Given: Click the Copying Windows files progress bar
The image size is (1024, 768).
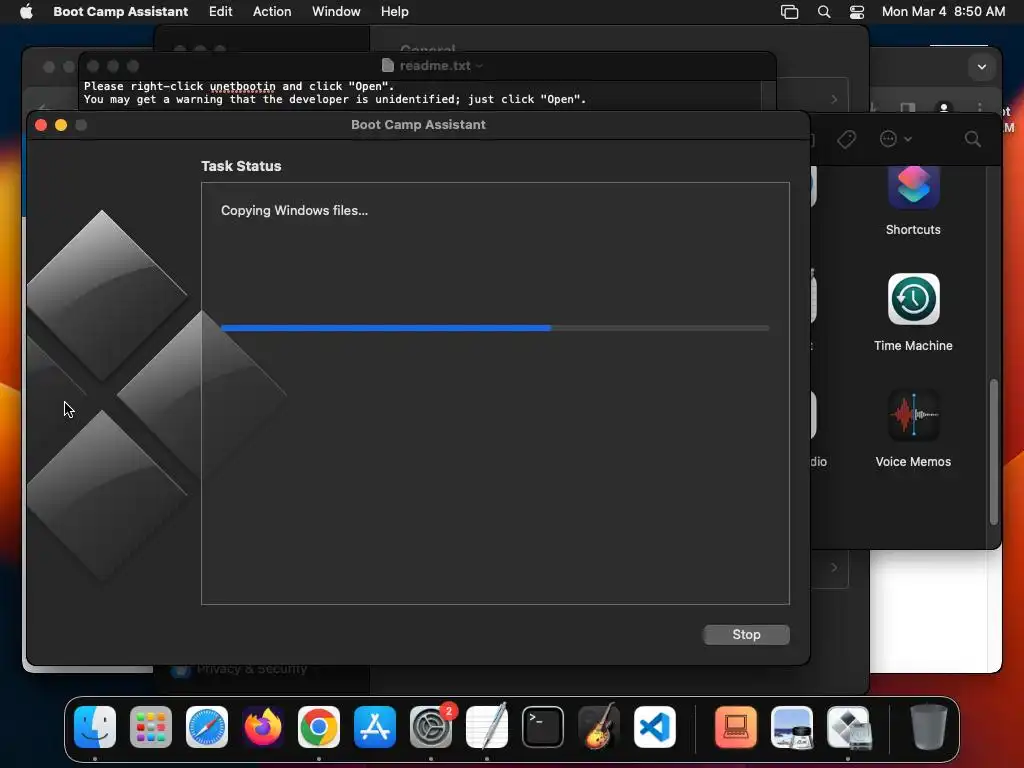Looking at the screenshot, I should (495, 328).
